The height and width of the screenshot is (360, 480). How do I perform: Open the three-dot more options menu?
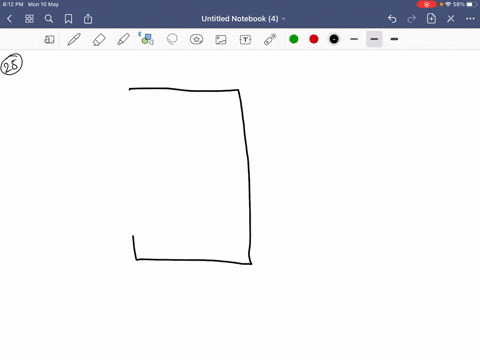click(470, 19)
